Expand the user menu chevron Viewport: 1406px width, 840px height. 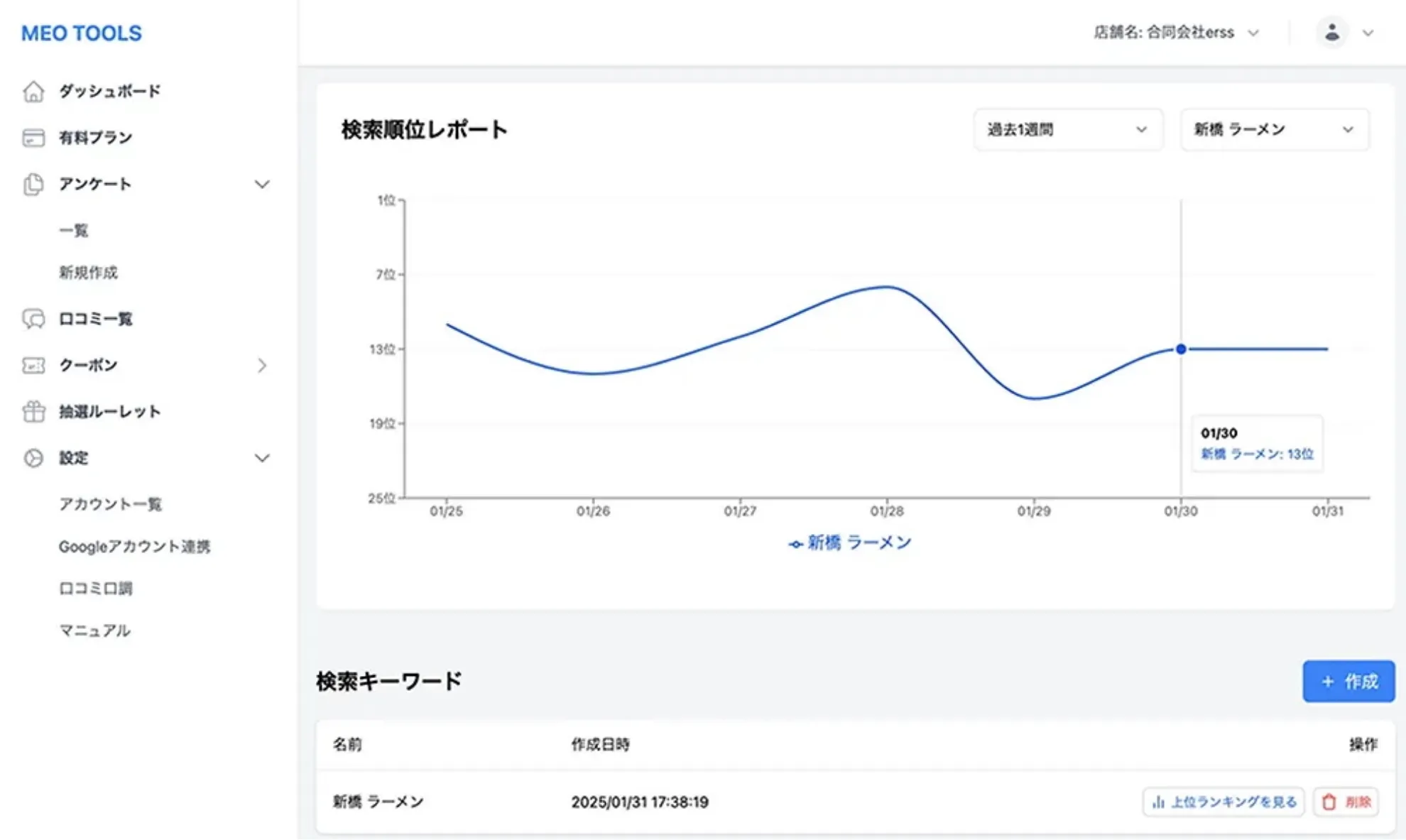tap(1368, 33)
